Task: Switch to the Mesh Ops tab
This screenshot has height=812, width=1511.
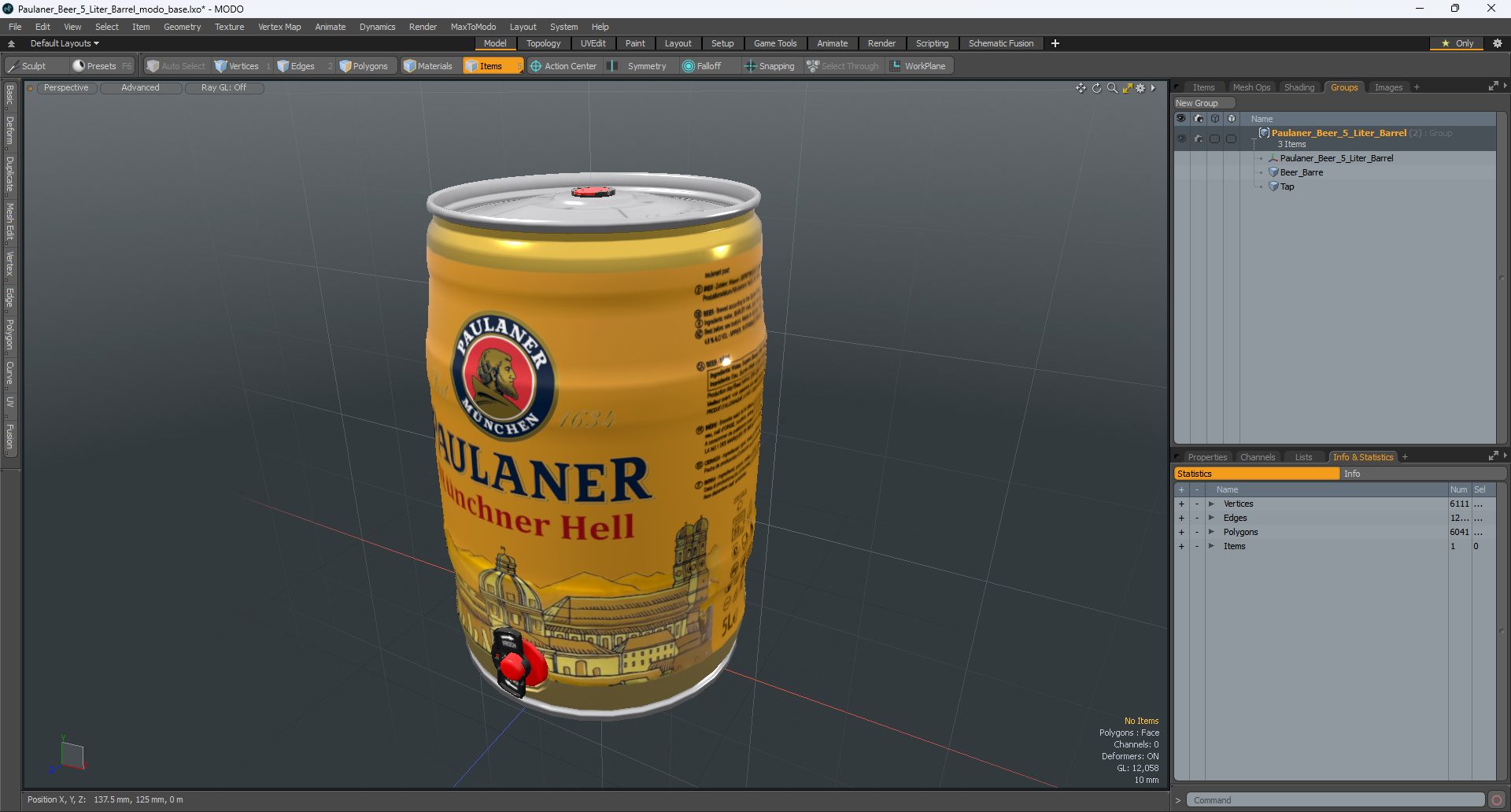Action: (x=1251, y=87)
